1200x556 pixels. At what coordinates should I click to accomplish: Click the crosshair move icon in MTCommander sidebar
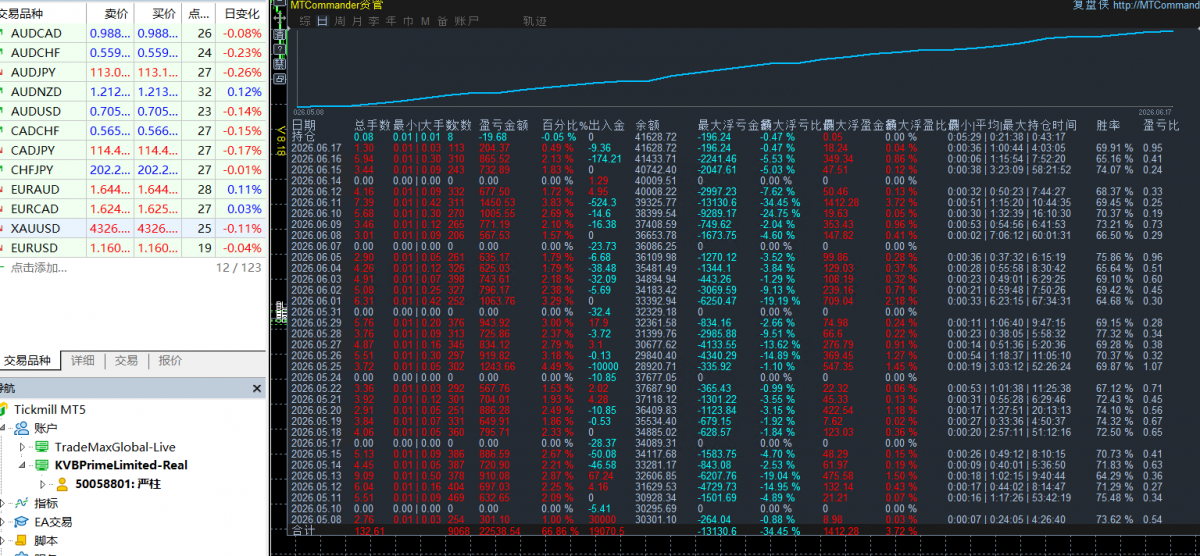click(280, 18)
